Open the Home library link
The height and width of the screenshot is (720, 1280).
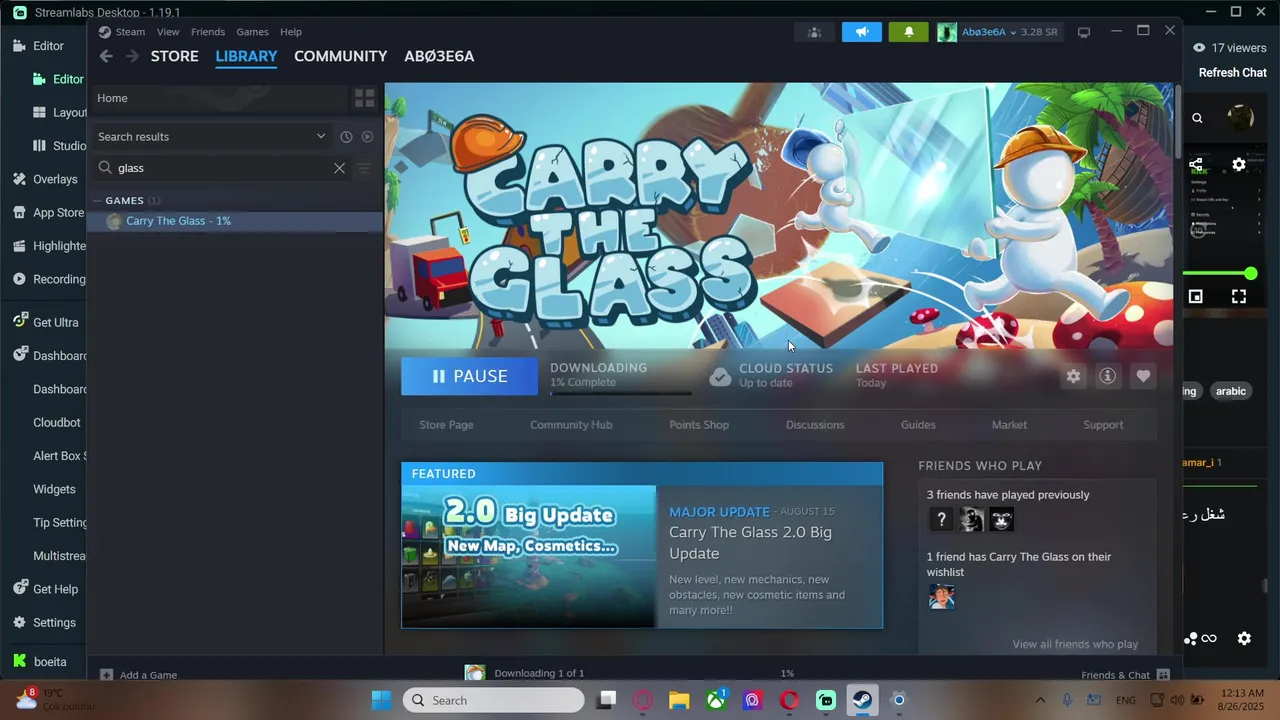pyautogui.click(x=112, y=98)
